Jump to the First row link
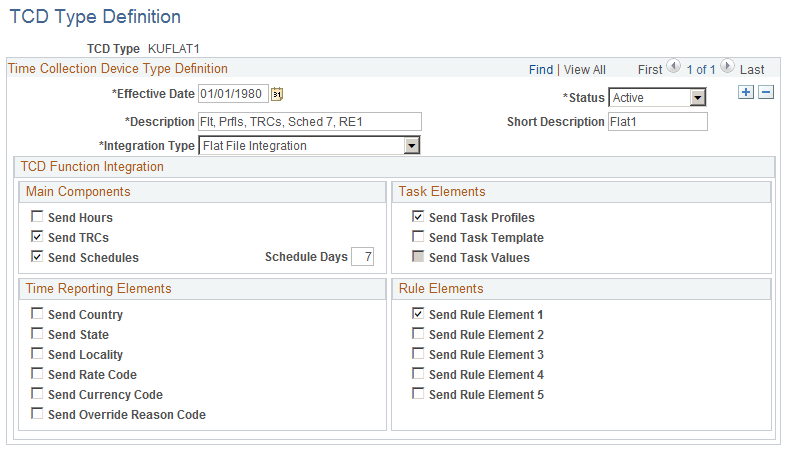Image resolution: width=793 pixels, height=452 pixels. (x=649, y=70)
